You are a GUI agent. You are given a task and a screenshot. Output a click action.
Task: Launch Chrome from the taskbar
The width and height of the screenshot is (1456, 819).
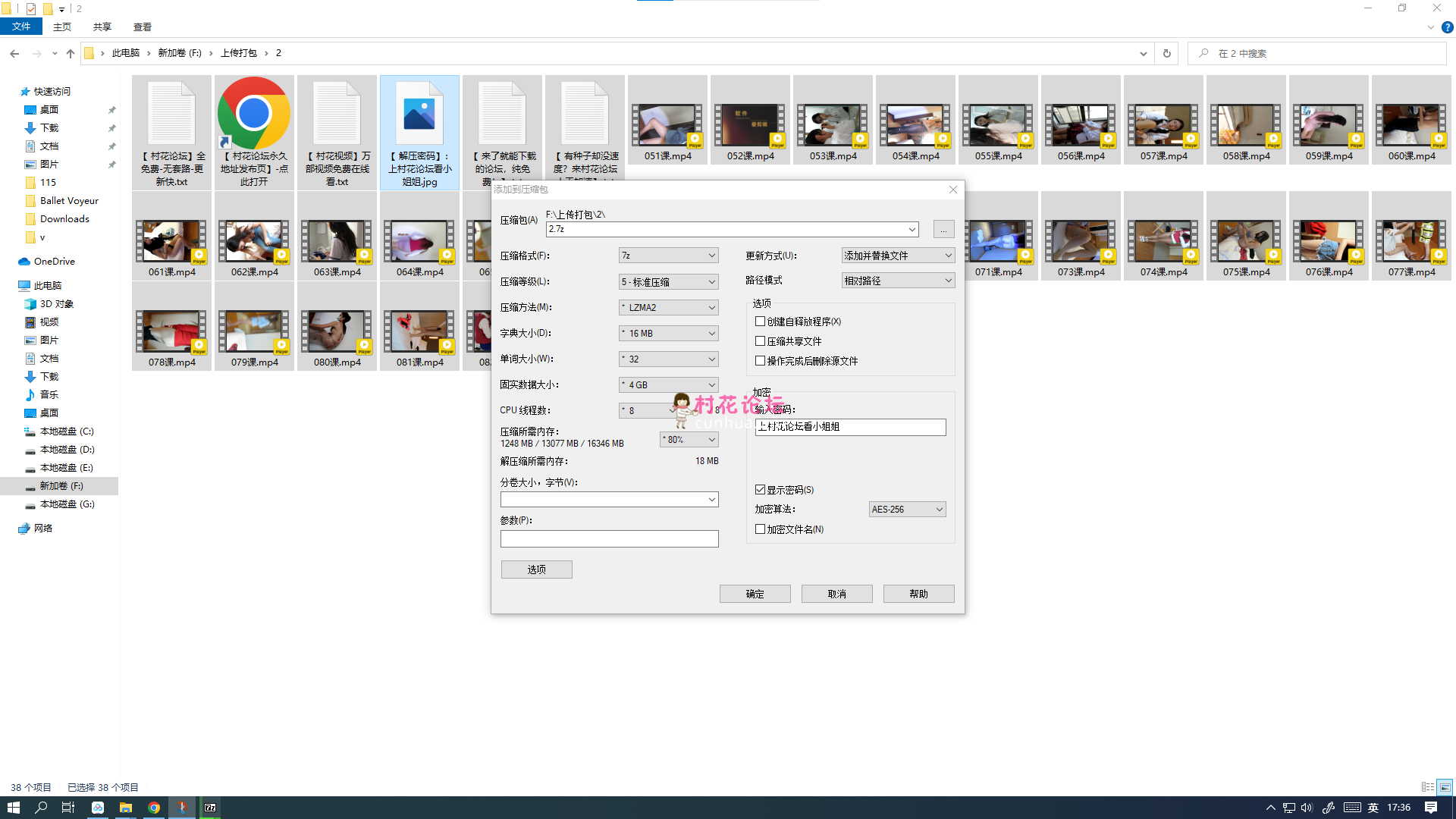coord(154,807)
